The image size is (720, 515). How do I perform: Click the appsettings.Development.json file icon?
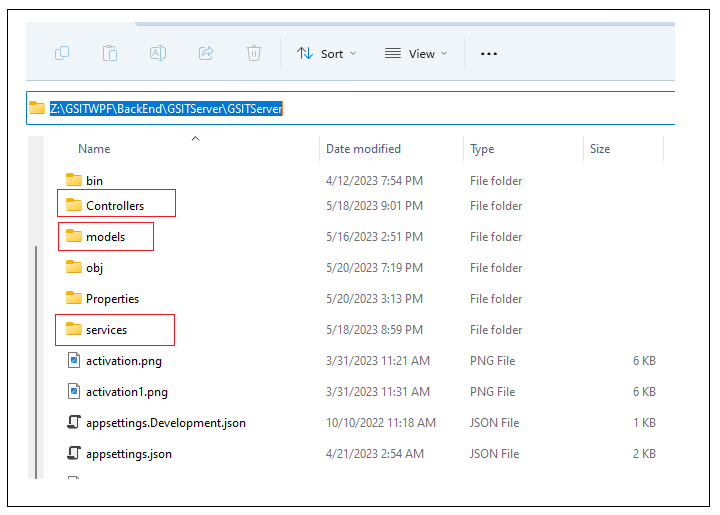(x=73, y=422)
